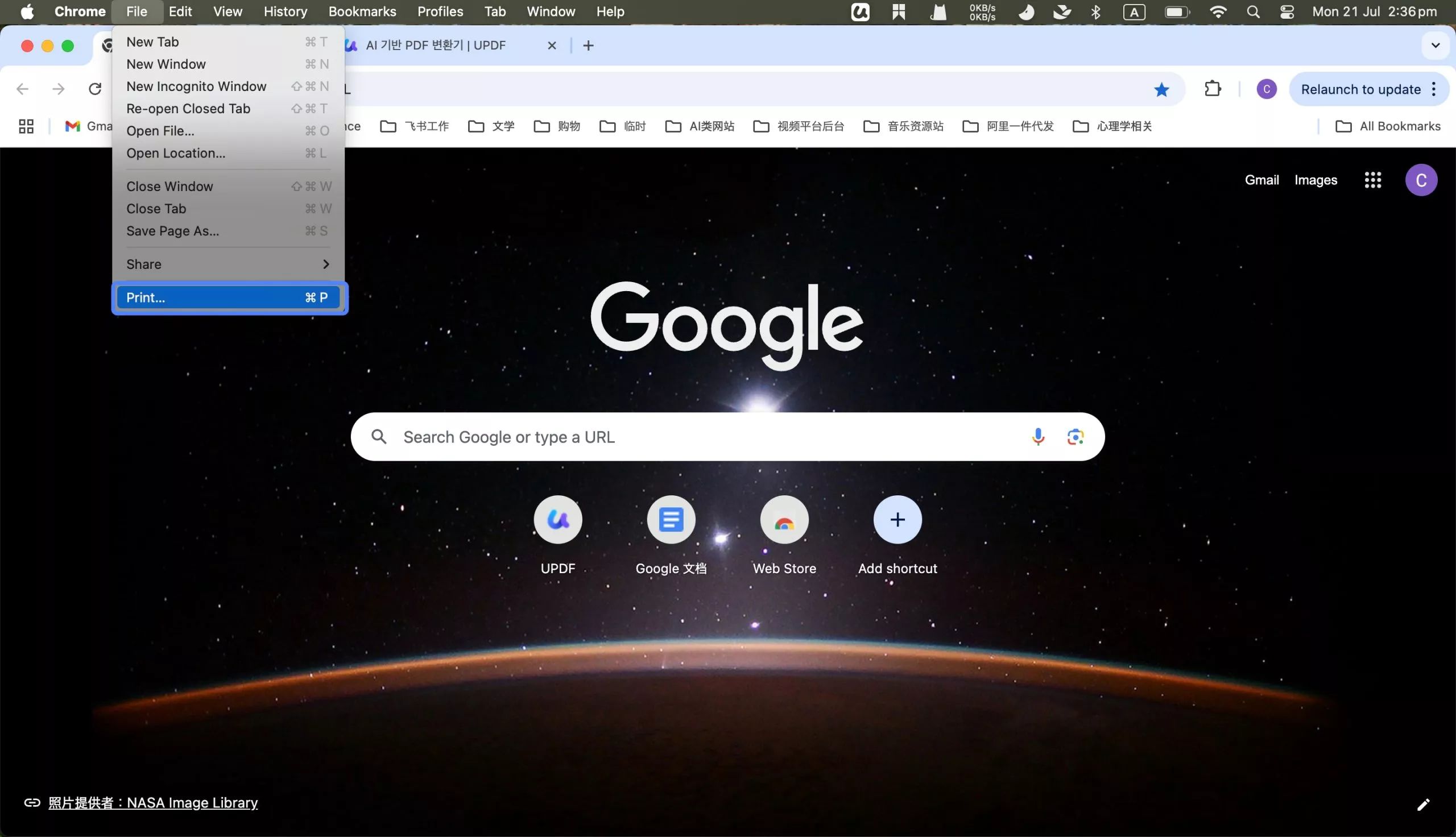Choose Open File… menu item
This screenshot has width=1456, height=837.
[x=228, y=131]
